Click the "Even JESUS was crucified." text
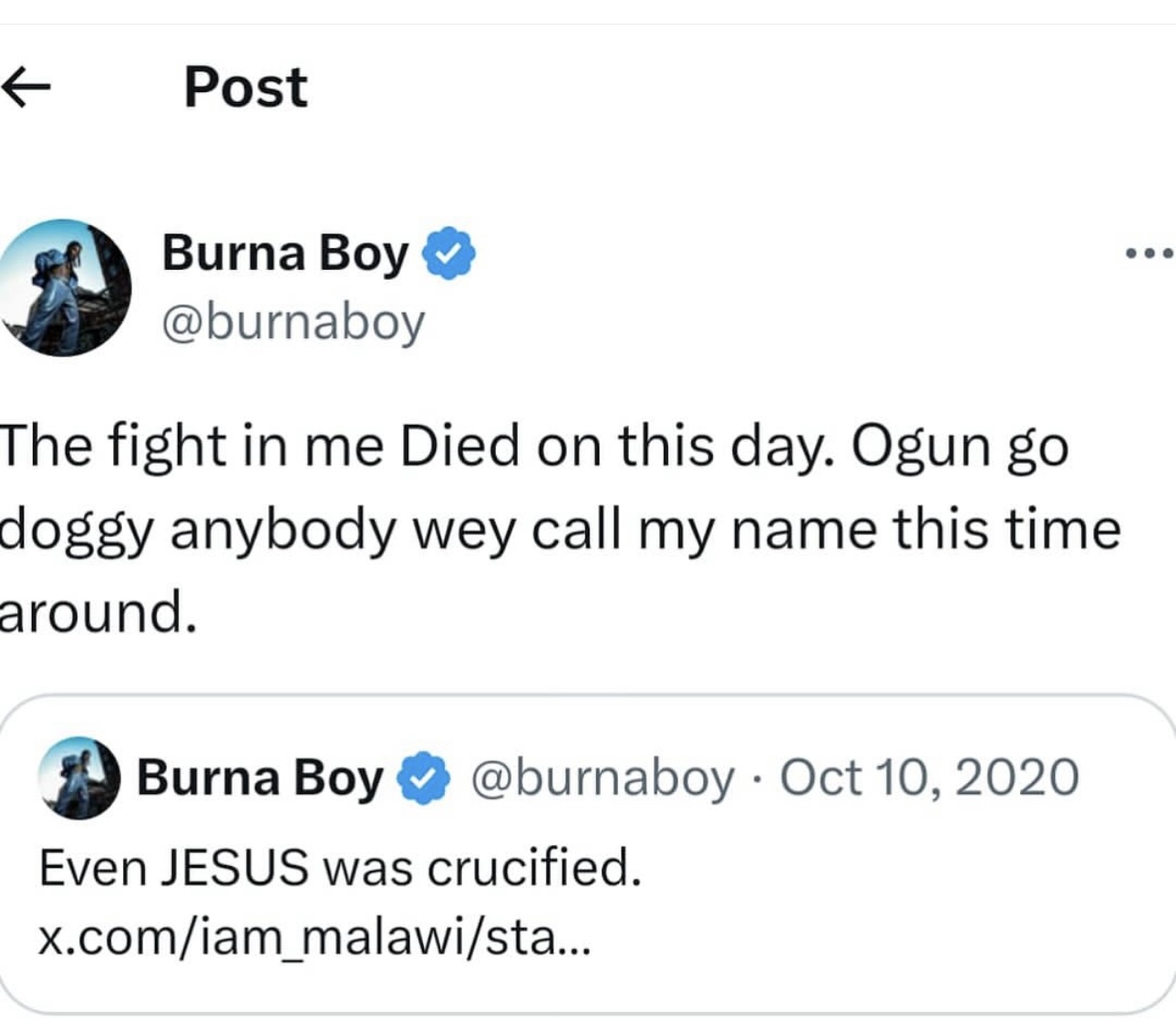 pyautogui.click(x=340, y=867)
